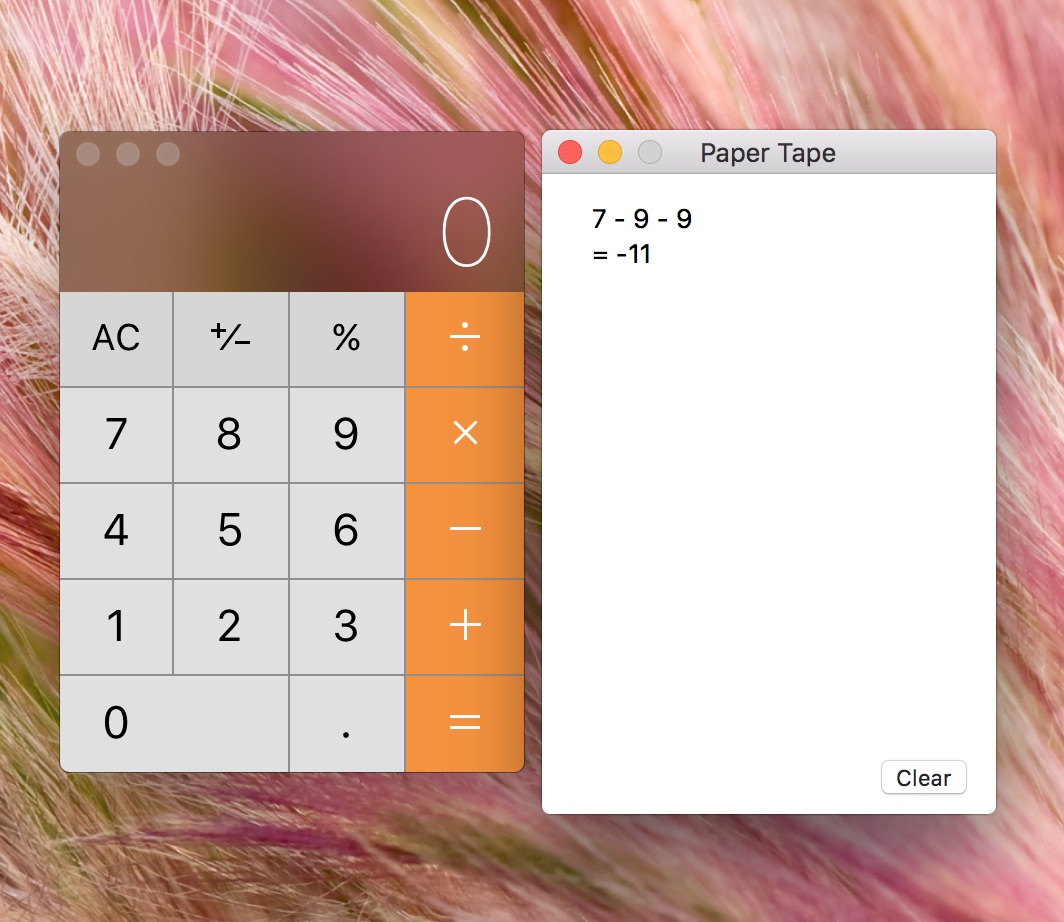Minimize the Calculator window
Image resolution: width=1064 pixels, height=922 pixels.
point(128,154)
